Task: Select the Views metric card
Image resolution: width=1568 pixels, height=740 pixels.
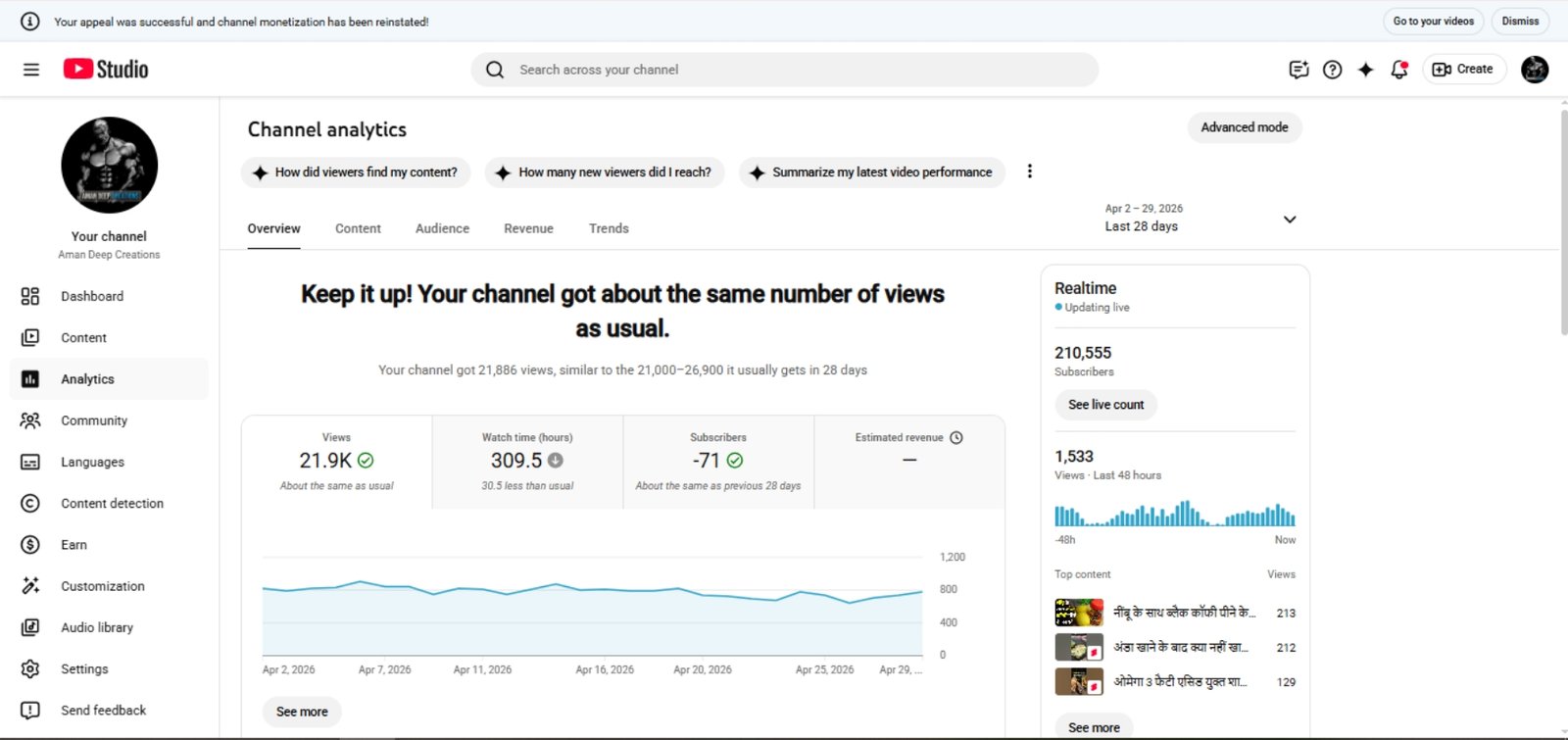Action: click(336, 462)
